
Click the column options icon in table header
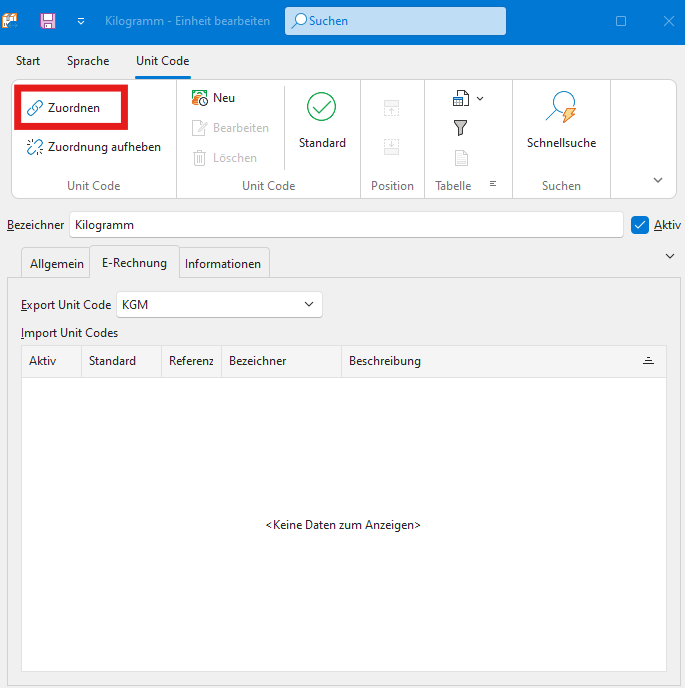tap(648, 361)
